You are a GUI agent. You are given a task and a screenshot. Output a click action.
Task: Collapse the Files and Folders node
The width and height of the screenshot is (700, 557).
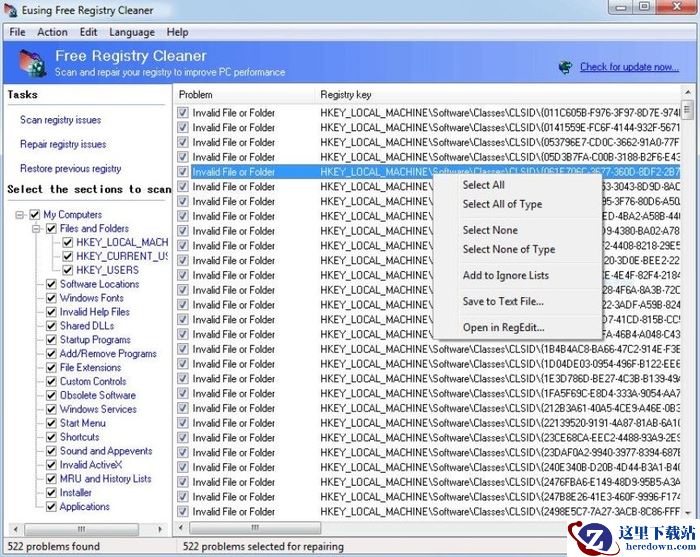36,229
